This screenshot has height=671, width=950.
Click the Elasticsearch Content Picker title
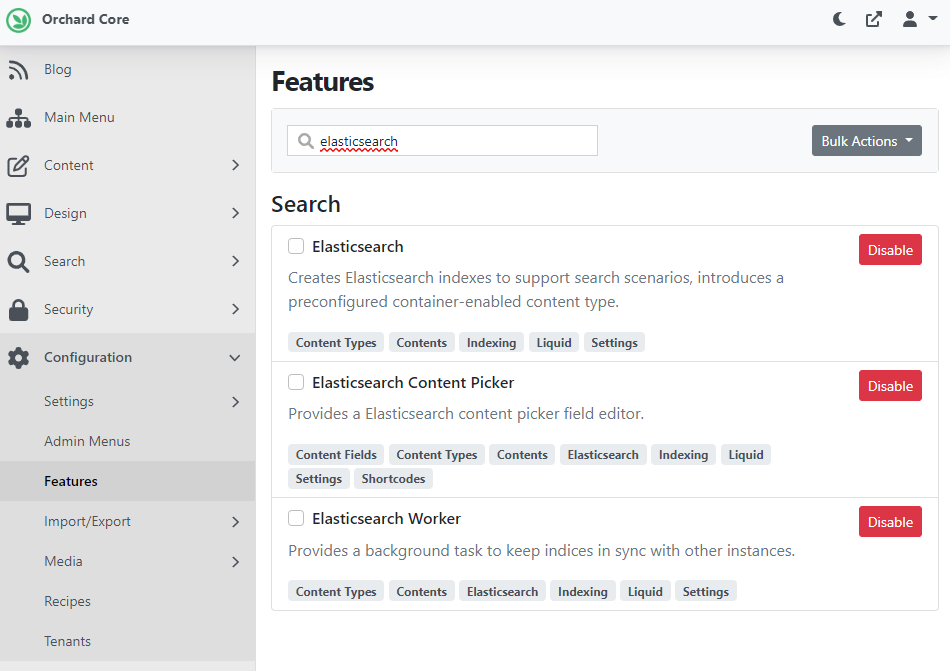click(413, 383)
